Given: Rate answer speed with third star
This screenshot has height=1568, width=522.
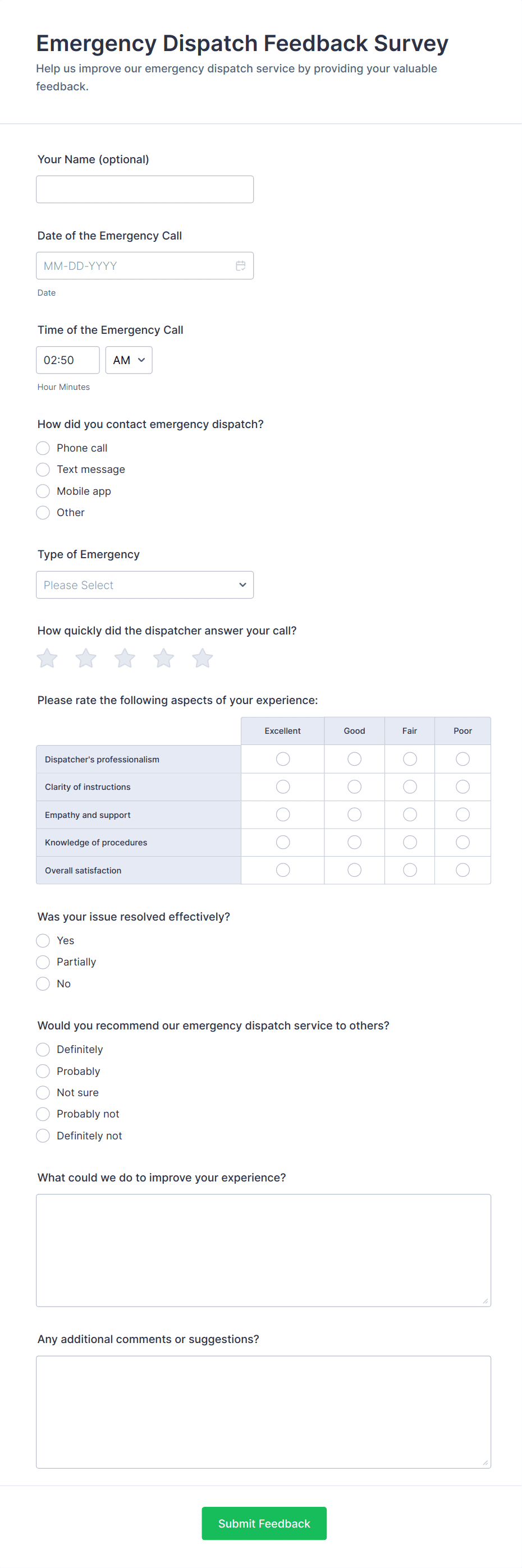Looking at the screenshot, I should click(x=125, y=658).
